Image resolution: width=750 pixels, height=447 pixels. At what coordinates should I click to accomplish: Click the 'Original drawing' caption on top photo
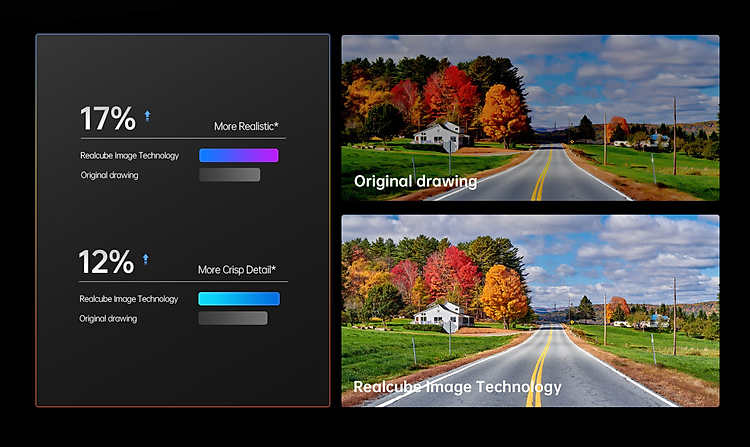(415, 181)
